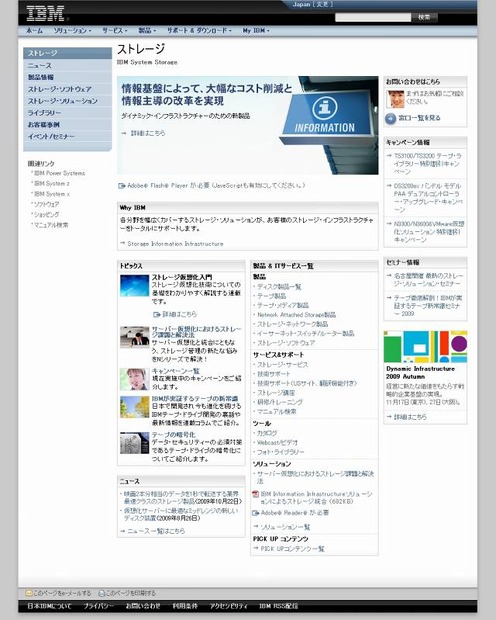Open the Webcast/ビデオ tool link

277,442
